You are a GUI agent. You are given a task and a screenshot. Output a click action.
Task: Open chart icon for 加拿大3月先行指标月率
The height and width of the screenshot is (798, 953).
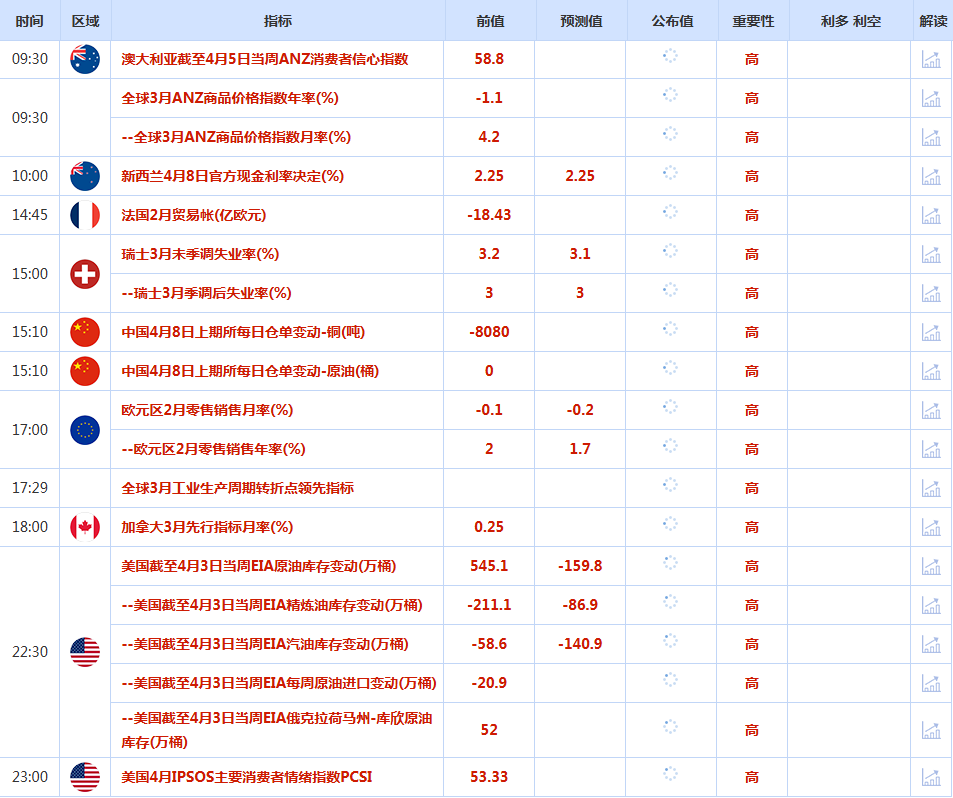point(931,527)
